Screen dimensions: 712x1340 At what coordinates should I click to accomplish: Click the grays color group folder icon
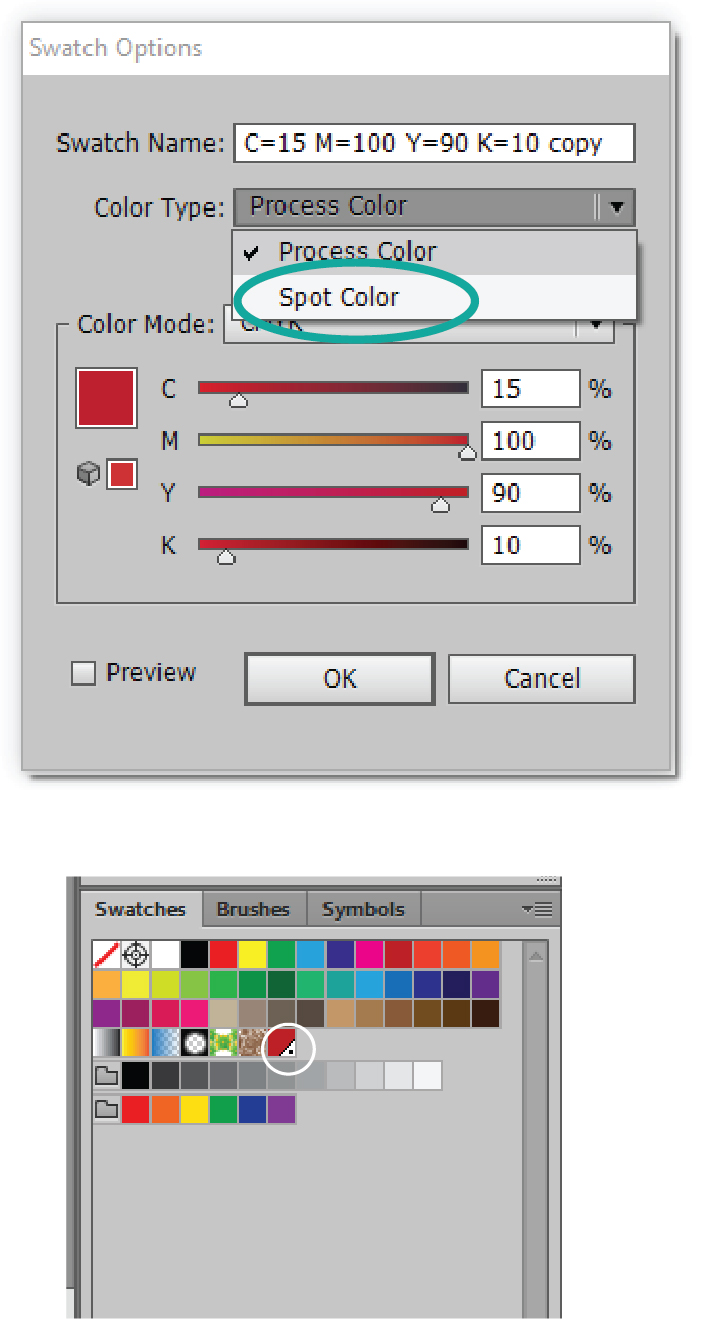106,1076
